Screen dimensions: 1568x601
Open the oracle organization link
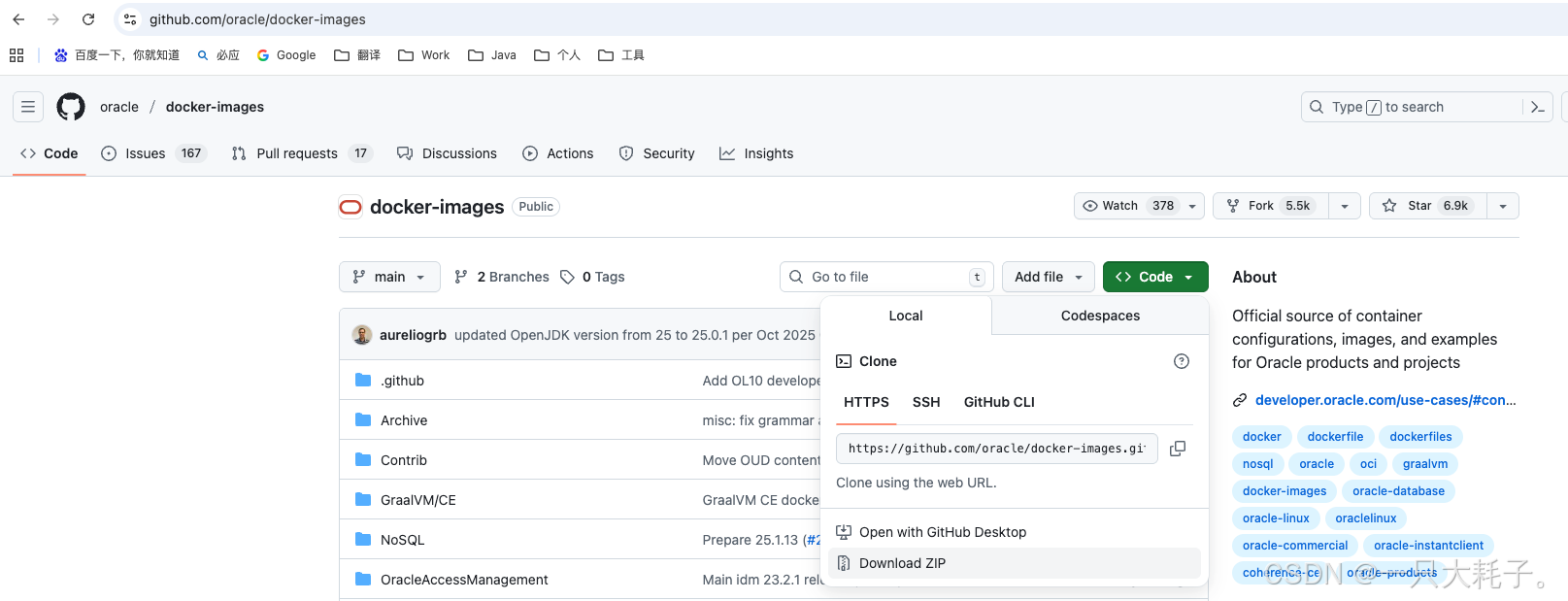119,107
